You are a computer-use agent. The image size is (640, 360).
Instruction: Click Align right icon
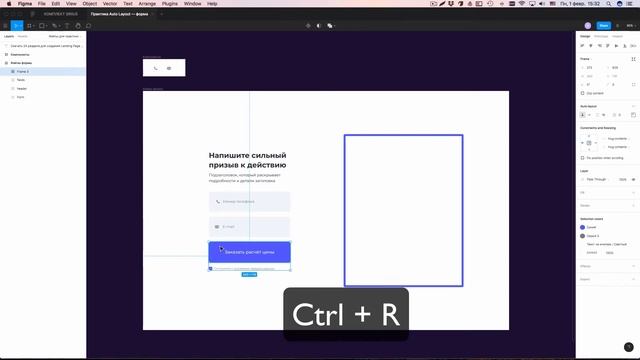(x=599, y=46)
